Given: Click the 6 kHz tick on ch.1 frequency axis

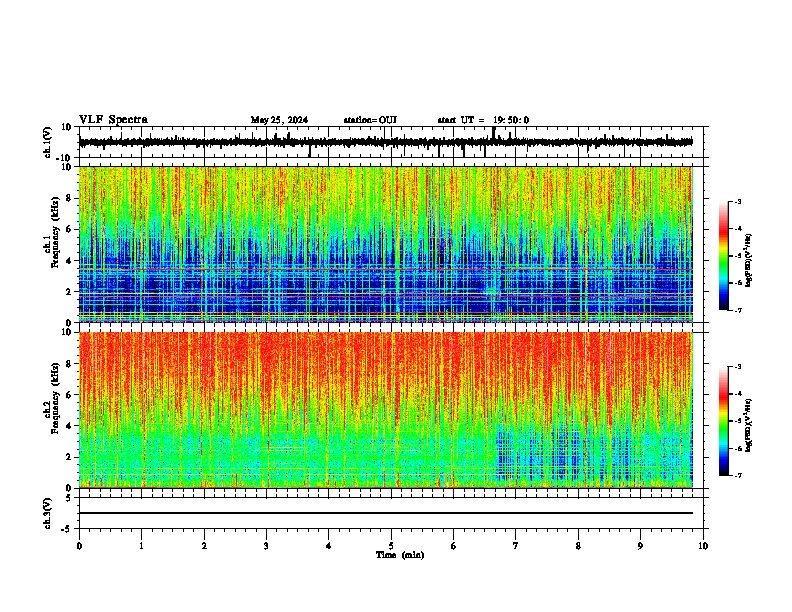Looking at the screenshot, I should (x=69, y=229).
